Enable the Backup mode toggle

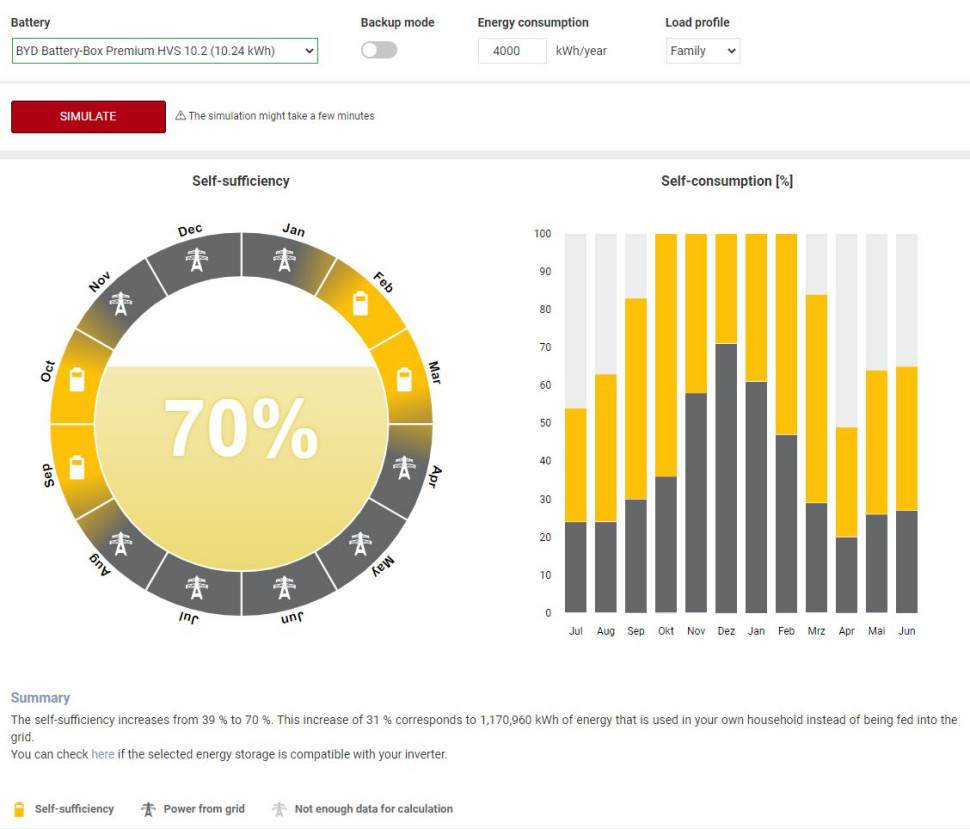point(378,50)
